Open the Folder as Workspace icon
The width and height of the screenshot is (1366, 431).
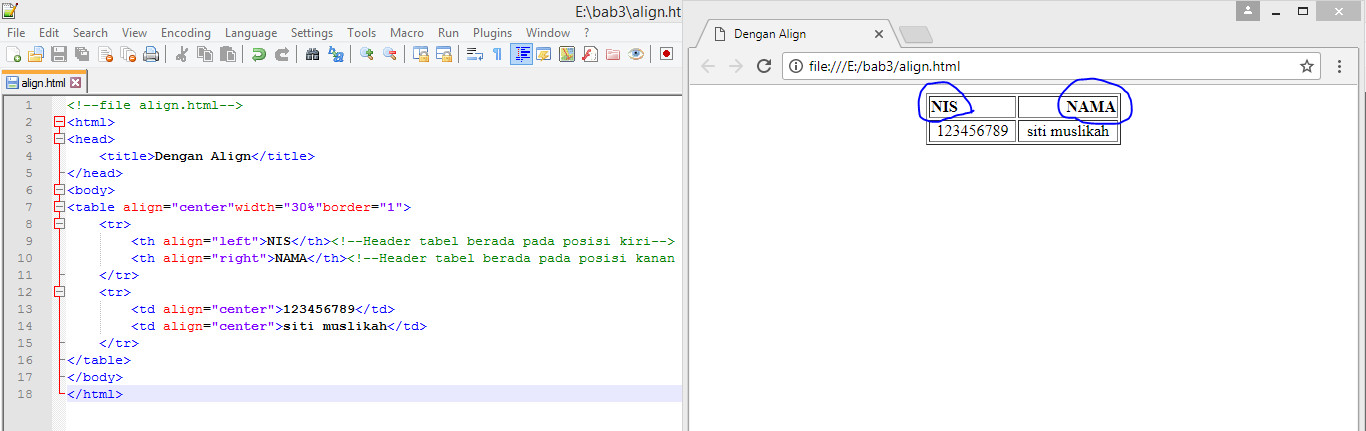(x=613, y=54)
